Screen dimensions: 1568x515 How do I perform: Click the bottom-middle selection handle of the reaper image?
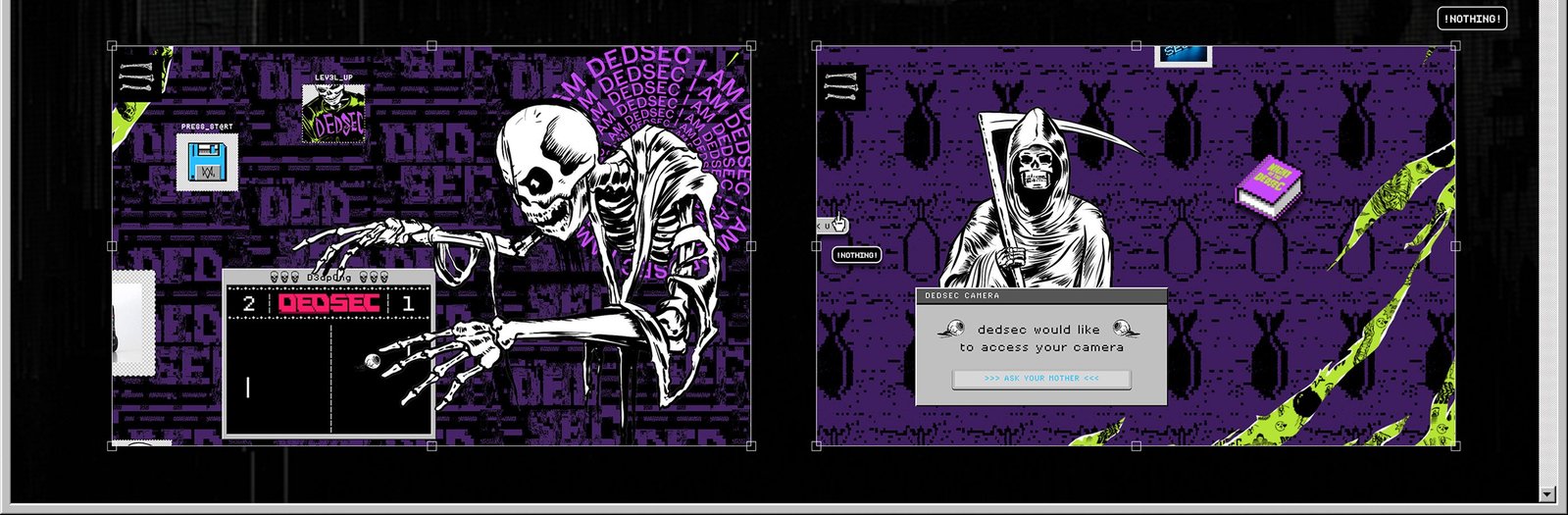coord(1136,446)
